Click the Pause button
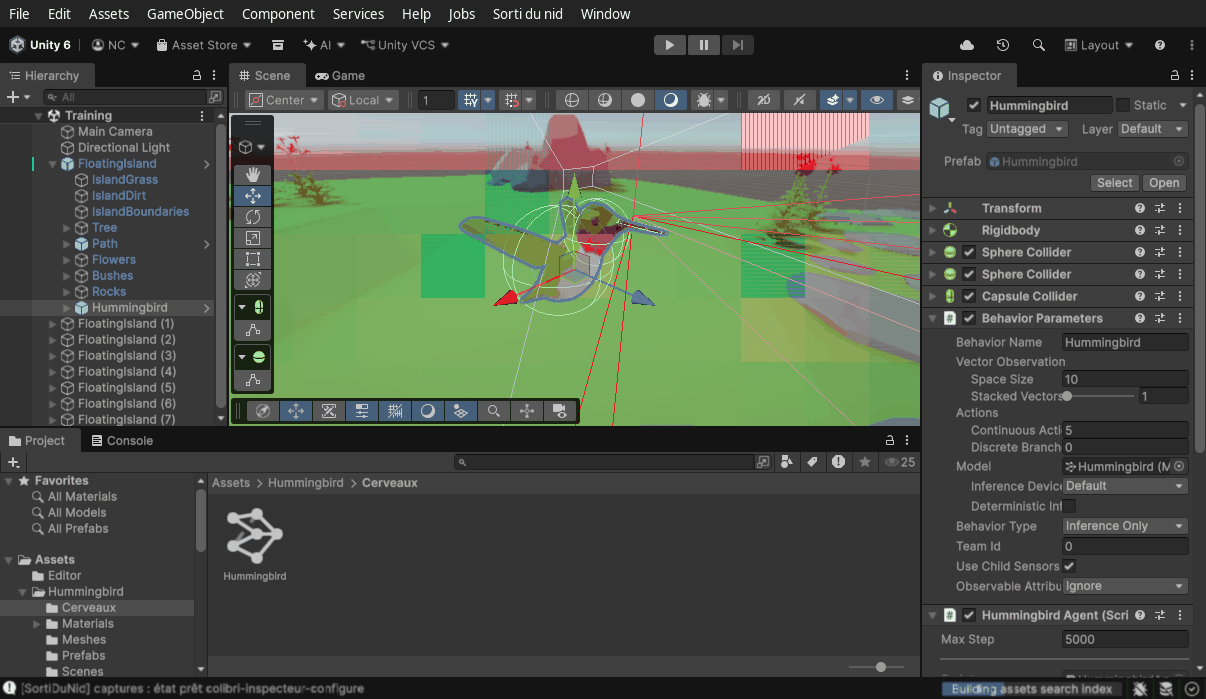The image size is (1206, 699). point(704,45)
